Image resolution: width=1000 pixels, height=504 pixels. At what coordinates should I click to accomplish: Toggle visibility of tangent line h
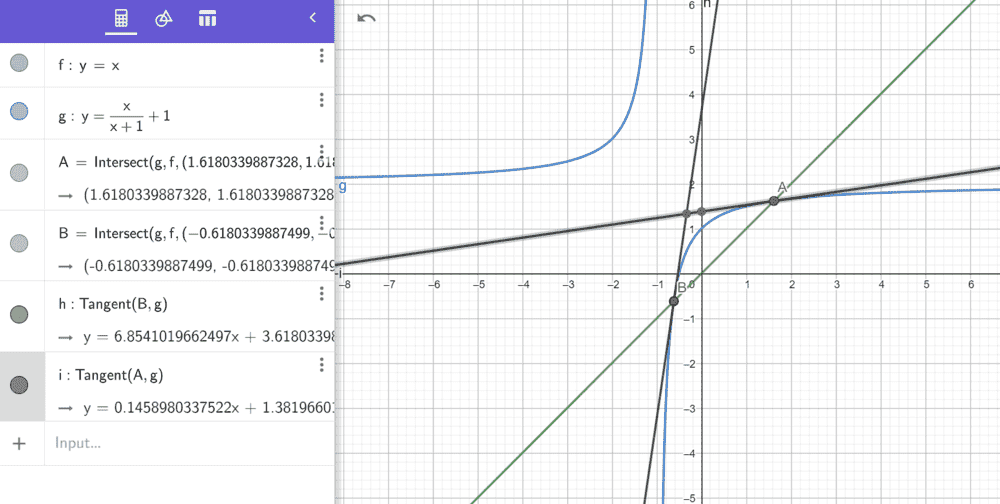pyautogui.click(x=20, y=315)
